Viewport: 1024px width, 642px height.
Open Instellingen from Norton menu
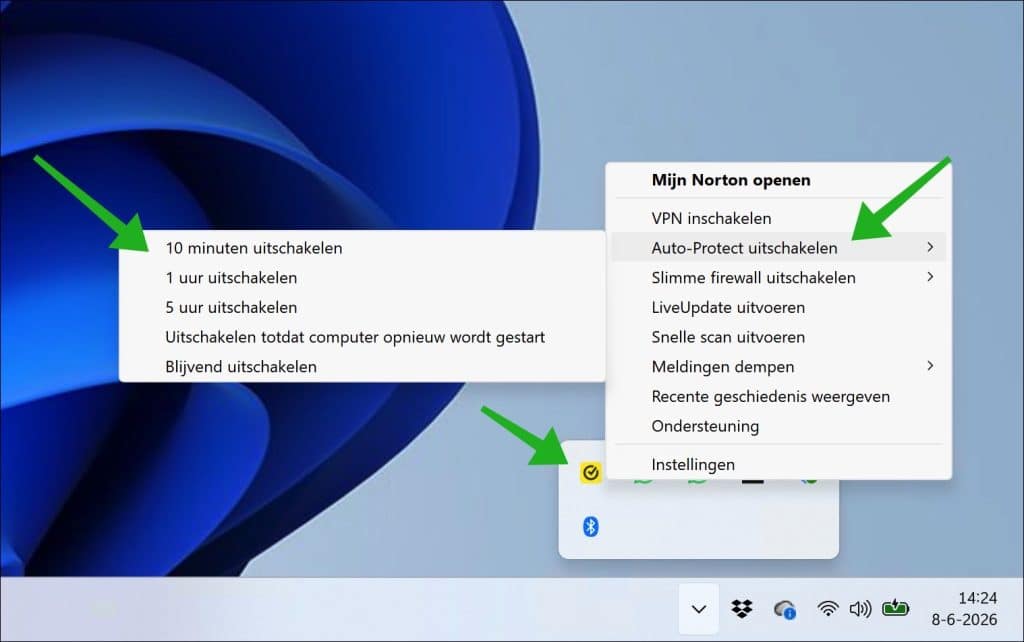pos(778,464)
